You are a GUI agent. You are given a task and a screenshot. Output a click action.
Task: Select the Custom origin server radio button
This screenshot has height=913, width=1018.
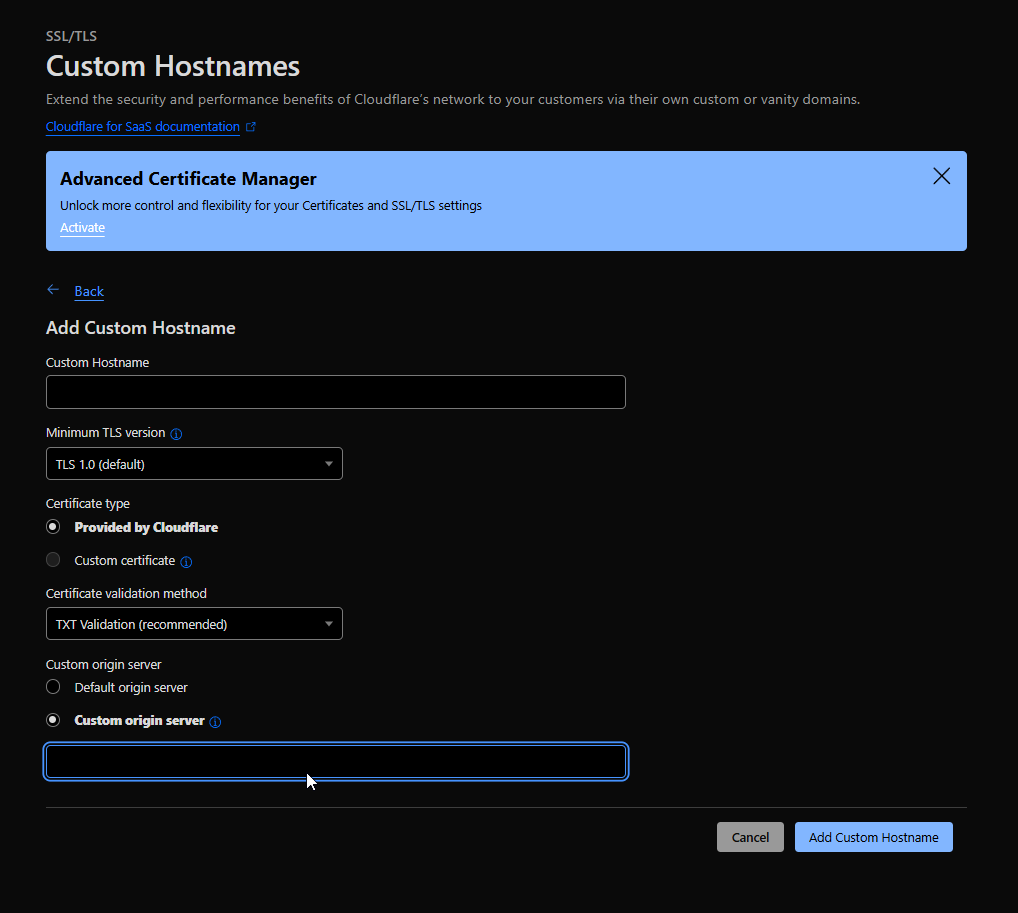click(x=53, y=720)
